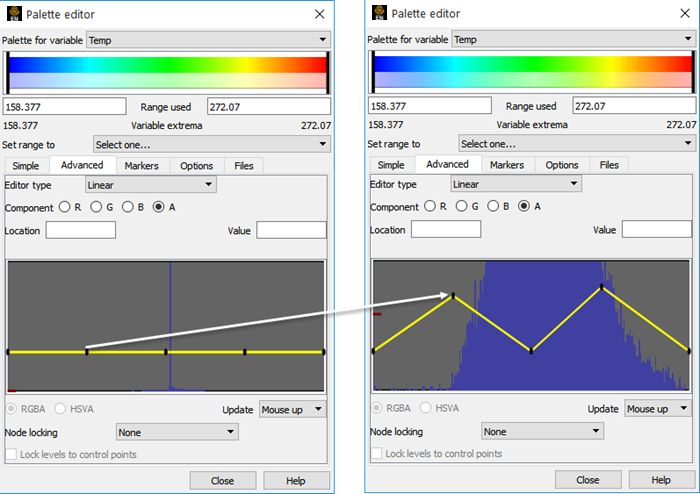Switch to Options tab in left window
The image size is (700, 494).
(x=196, y=166)
